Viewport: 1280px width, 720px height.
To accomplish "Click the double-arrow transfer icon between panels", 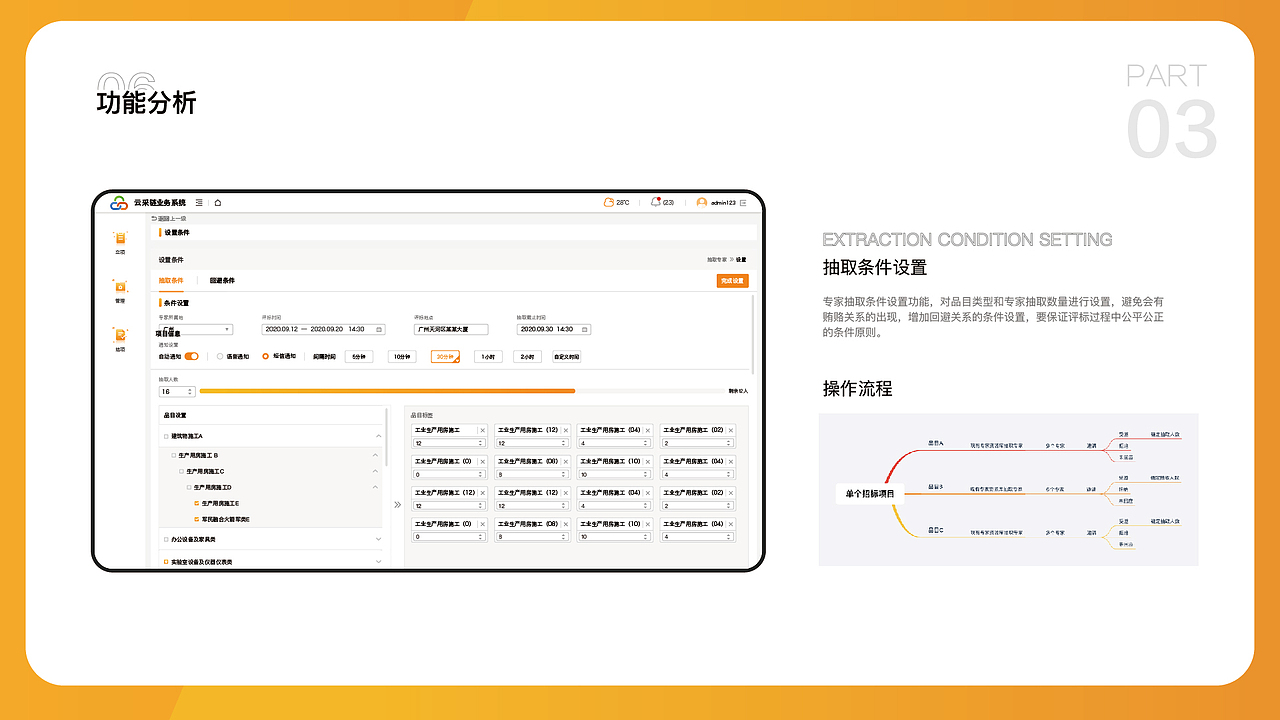I will point(397,505).
